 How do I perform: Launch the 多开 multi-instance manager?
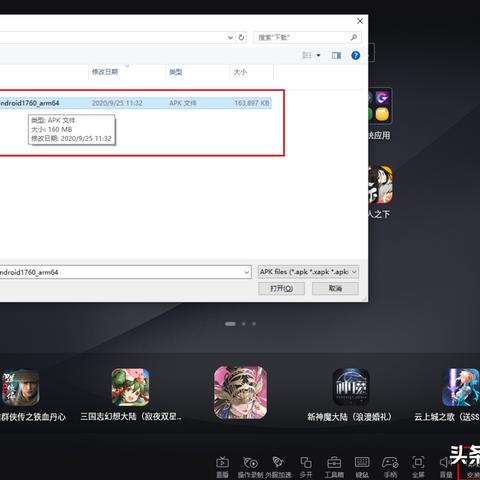coord(306,467)
